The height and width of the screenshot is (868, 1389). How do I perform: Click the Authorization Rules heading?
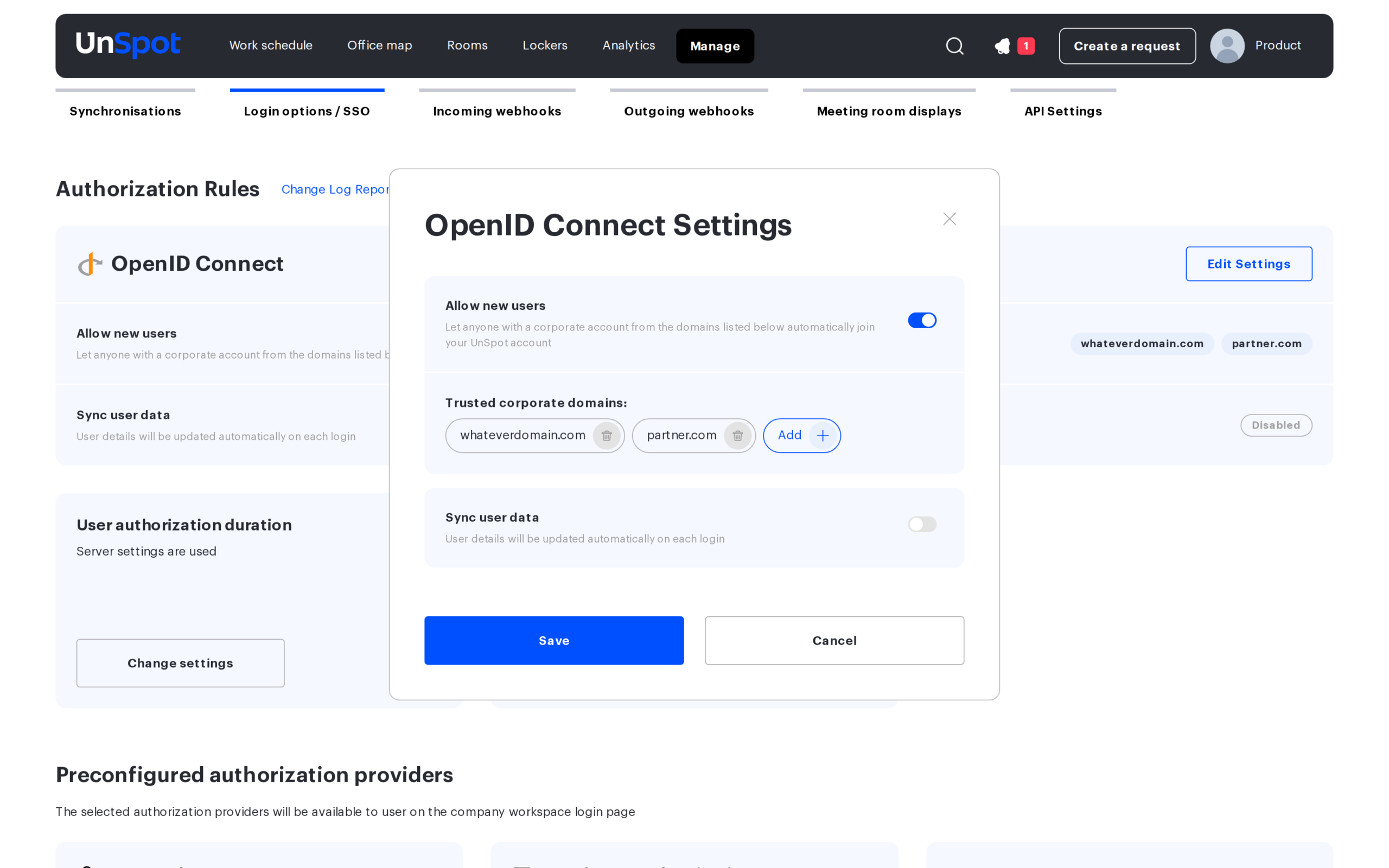157,189
